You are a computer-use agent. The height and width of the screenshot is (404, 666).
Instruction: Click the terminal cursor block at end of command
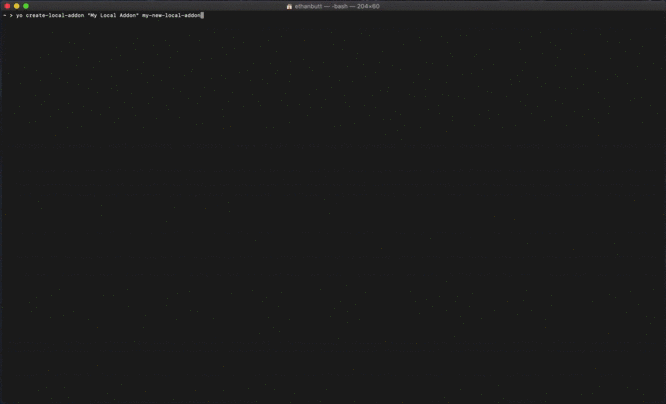(202, 15)
